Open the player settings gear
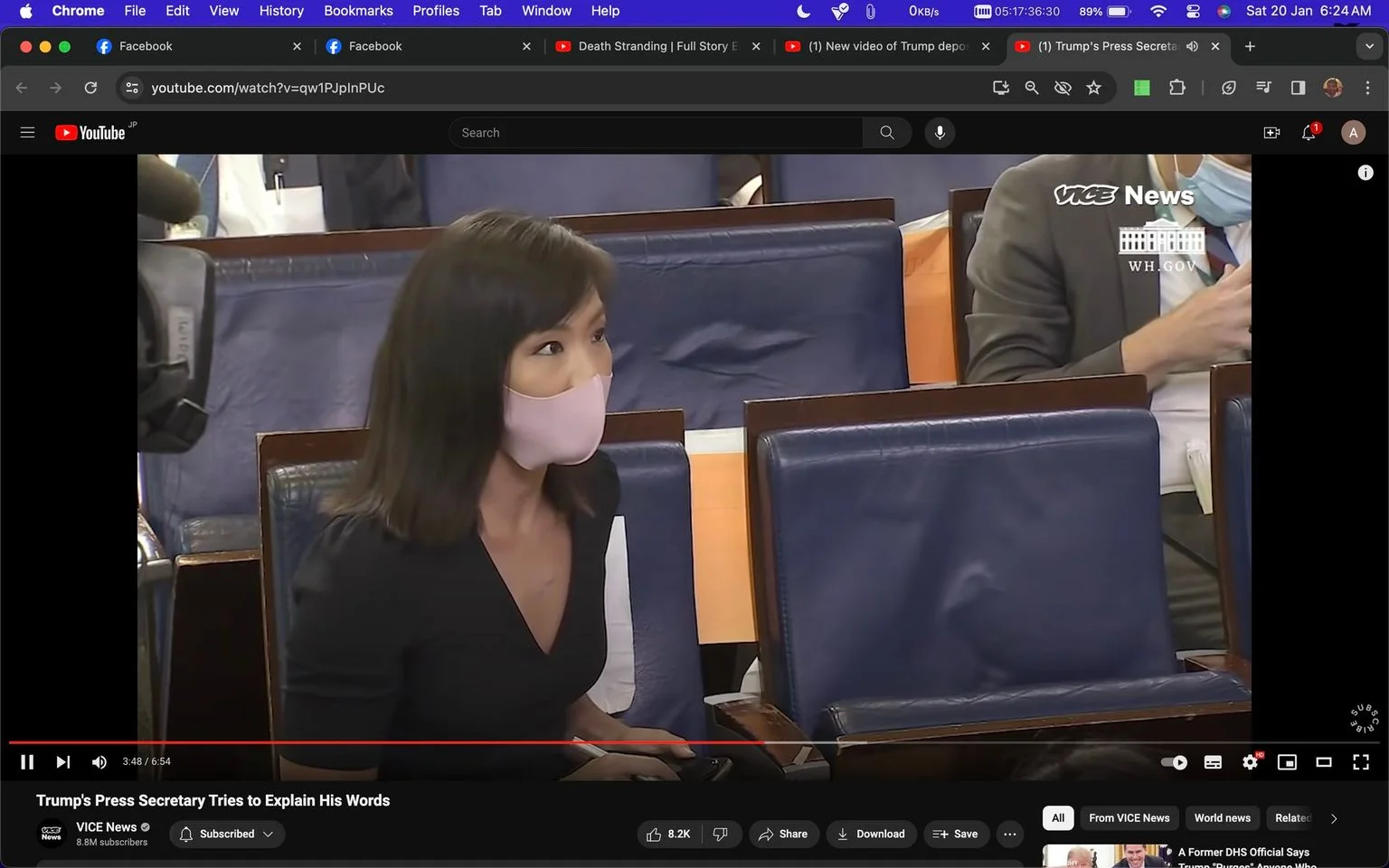1389x868 pixels. point(1251,762)
